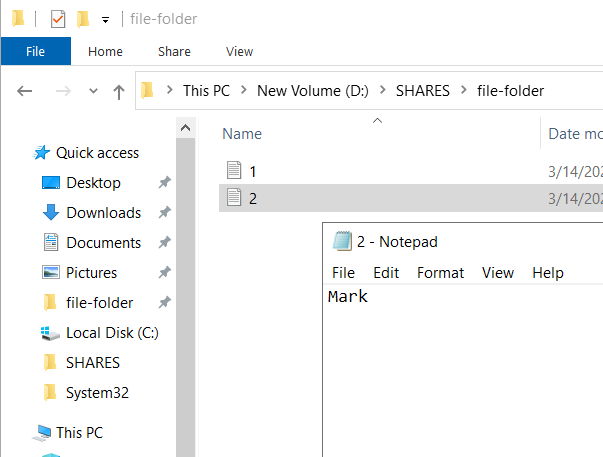
Task: Navigate up one folder level arrow
Action: pos(119,92)
